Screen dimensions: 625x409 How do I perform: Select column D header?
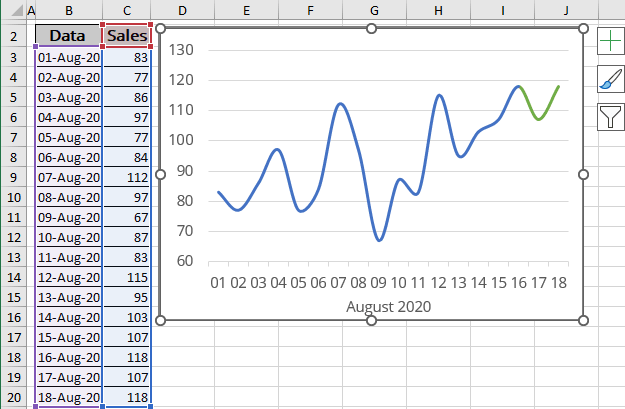click(x=183, y=10)
